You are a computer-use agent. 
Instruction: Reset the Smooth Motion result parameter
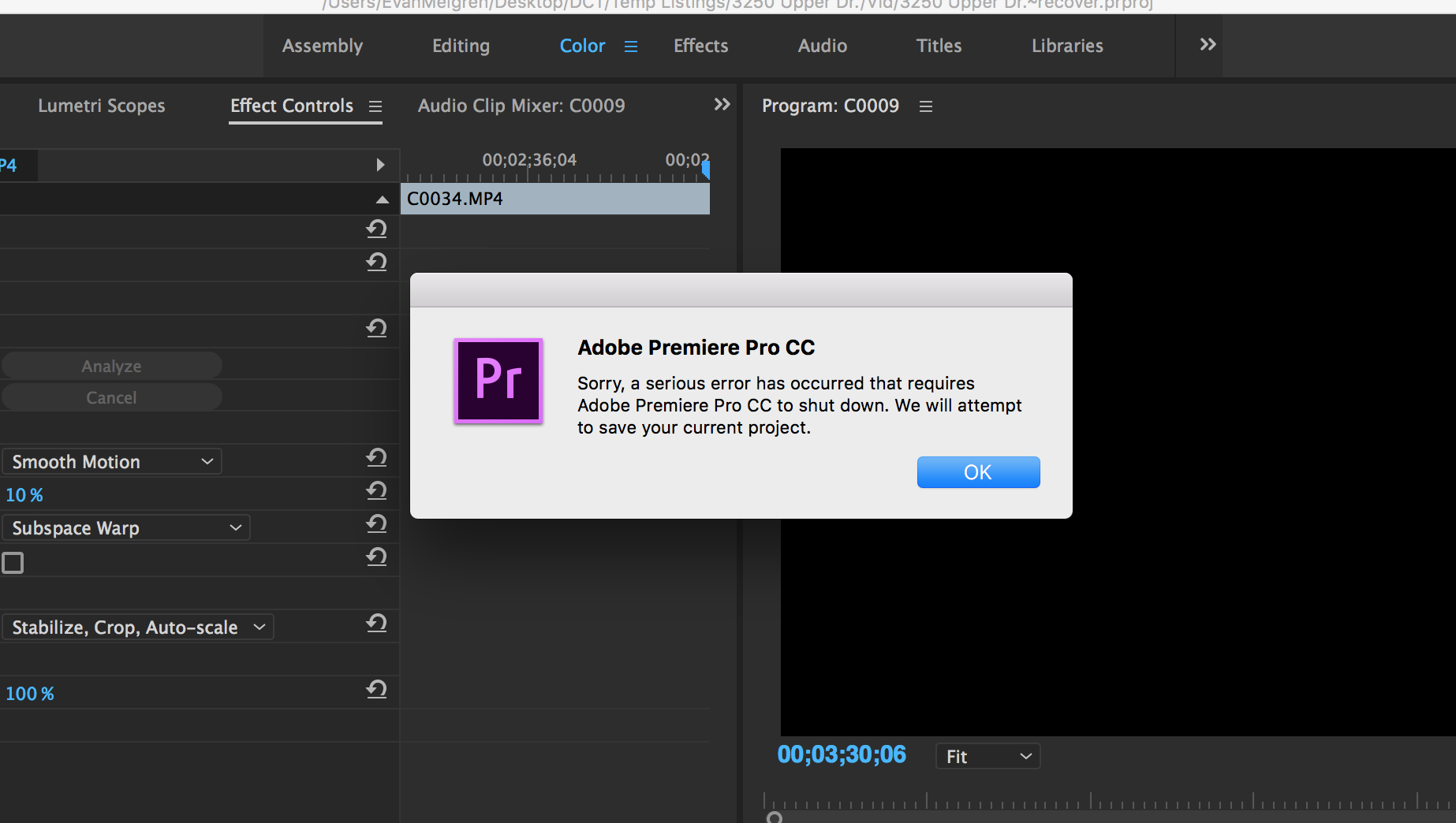377,458
